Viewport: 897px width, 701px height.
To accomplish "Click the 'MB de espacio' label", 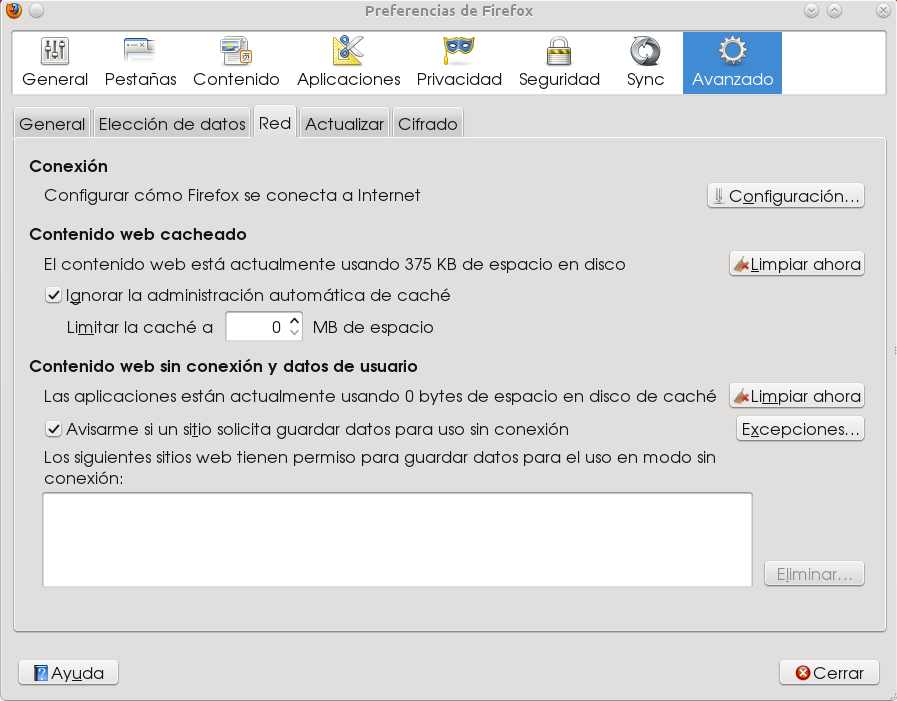I will point(373,327).
